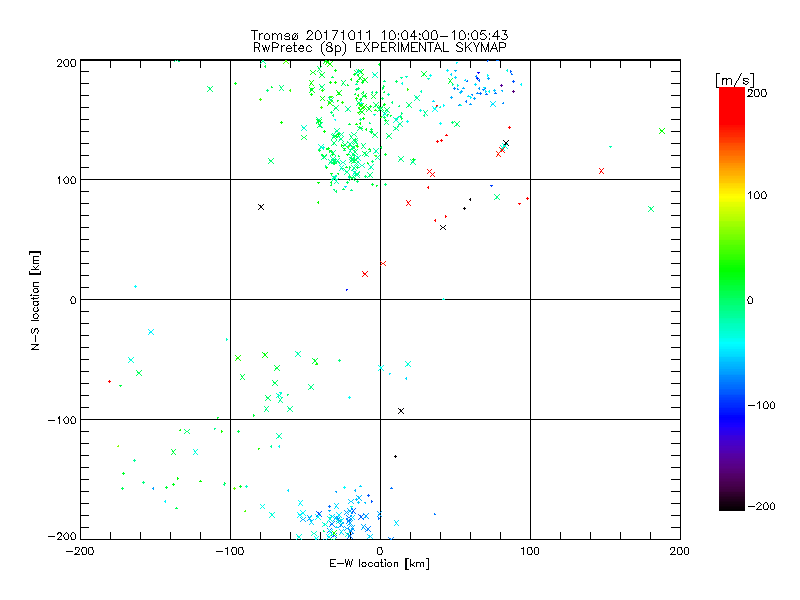The height and width of the screenshot is (600, 800).
Task: Click the cyan dot near E-W -163, N-S 11
Action: (135, 287)
